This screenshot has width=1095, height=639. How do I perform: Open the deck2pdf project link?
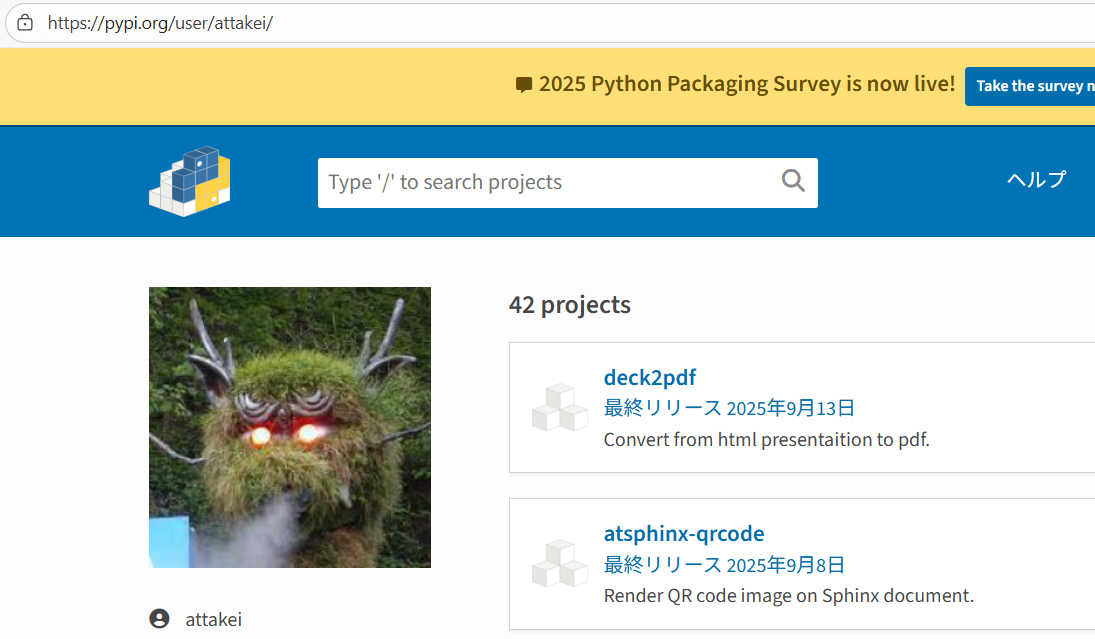point(649,377)
